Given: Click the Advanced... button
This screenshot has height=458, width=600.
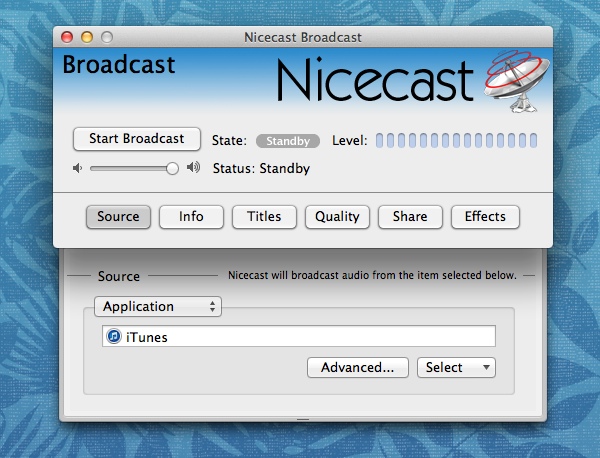Looking at the screenshot, I should [357, 367].
